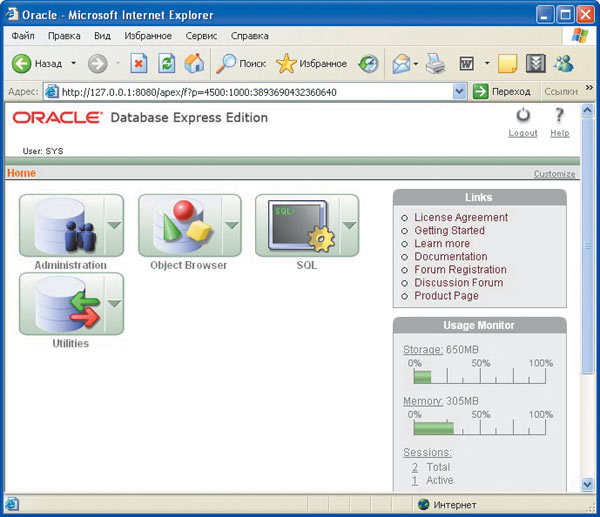Stop page loading with red X icon

coord(139,63)
